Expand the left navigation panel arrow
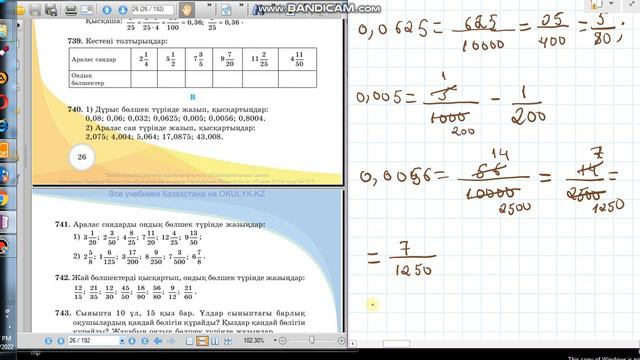The image size is (640, 360). click(19, 25)
